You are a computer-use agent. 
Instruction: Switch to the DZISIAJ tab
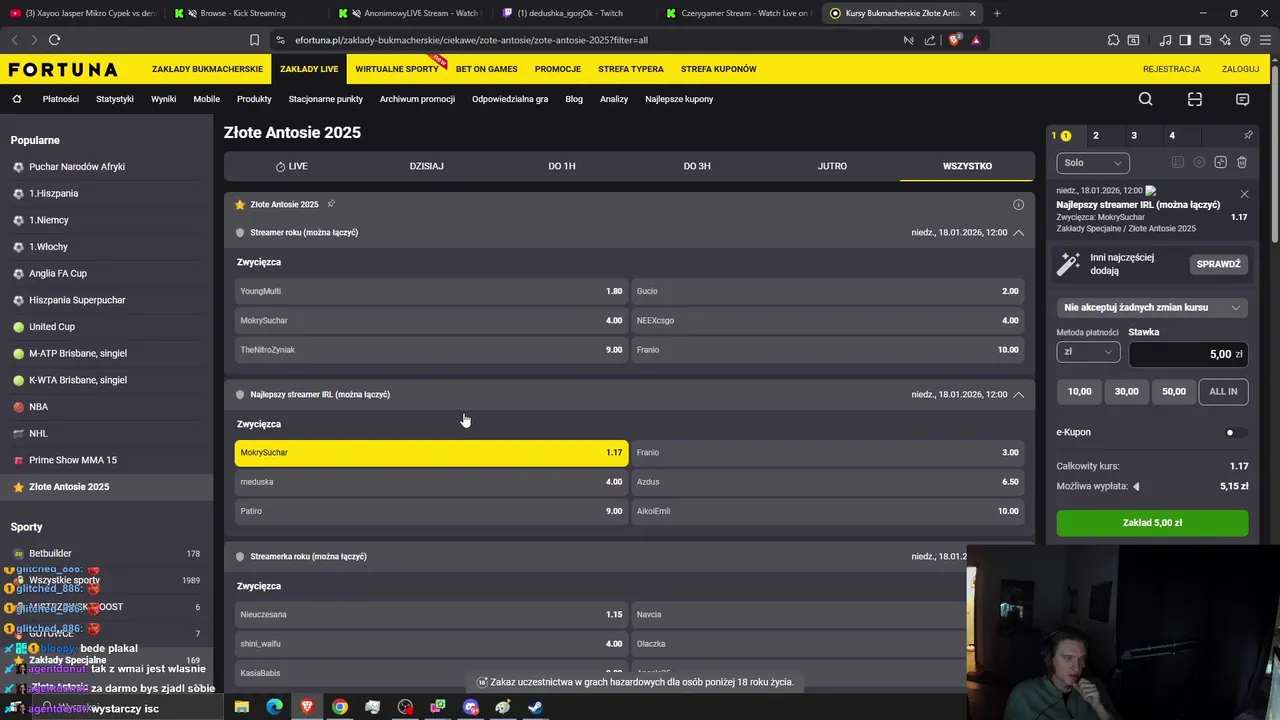(427, 166)
